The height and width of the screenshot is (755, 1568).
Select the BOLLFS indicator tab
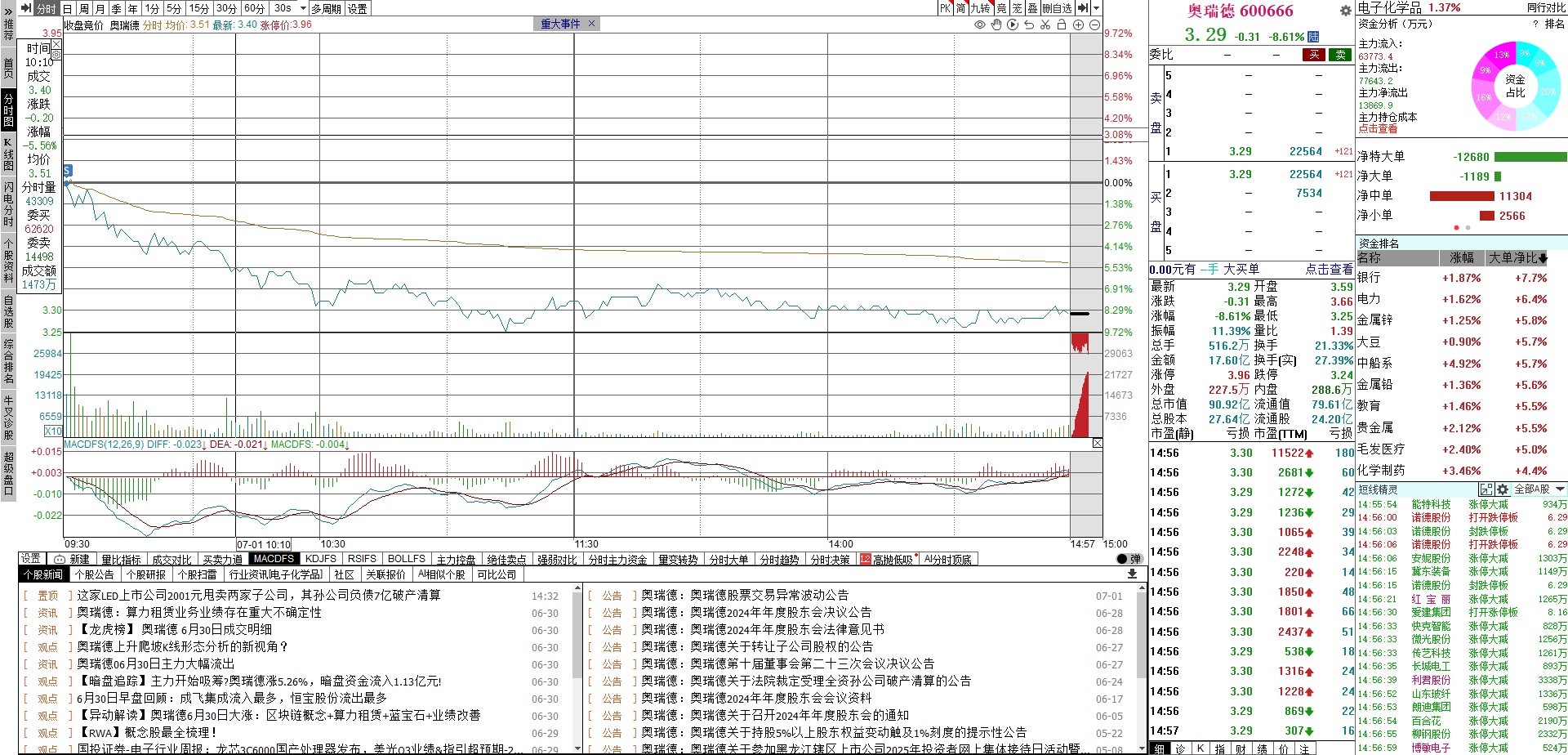pyautogui.click(x=407, y=559)
